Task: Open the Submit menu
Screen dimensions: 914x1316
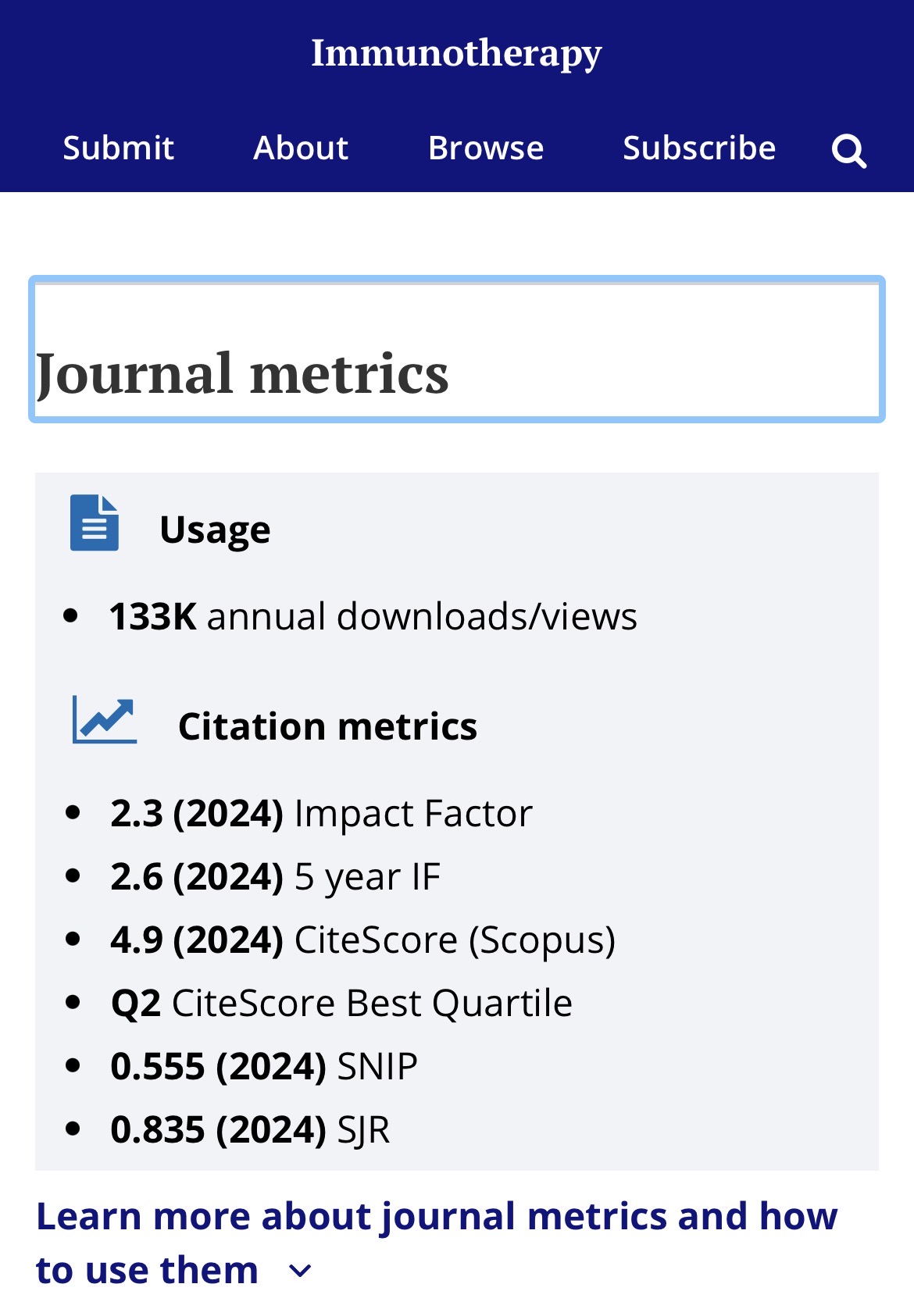Action: point(118,148)
